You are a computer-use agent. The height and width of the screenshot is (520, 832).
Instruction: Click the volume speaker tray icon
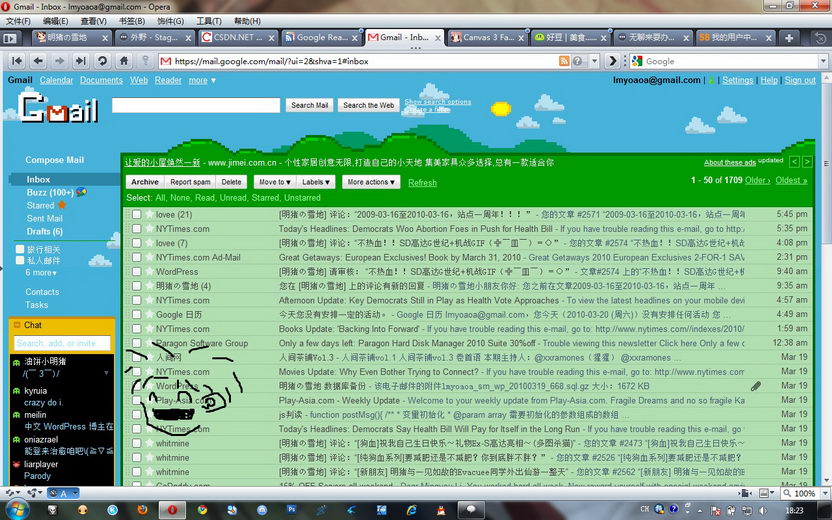[762, 510]
